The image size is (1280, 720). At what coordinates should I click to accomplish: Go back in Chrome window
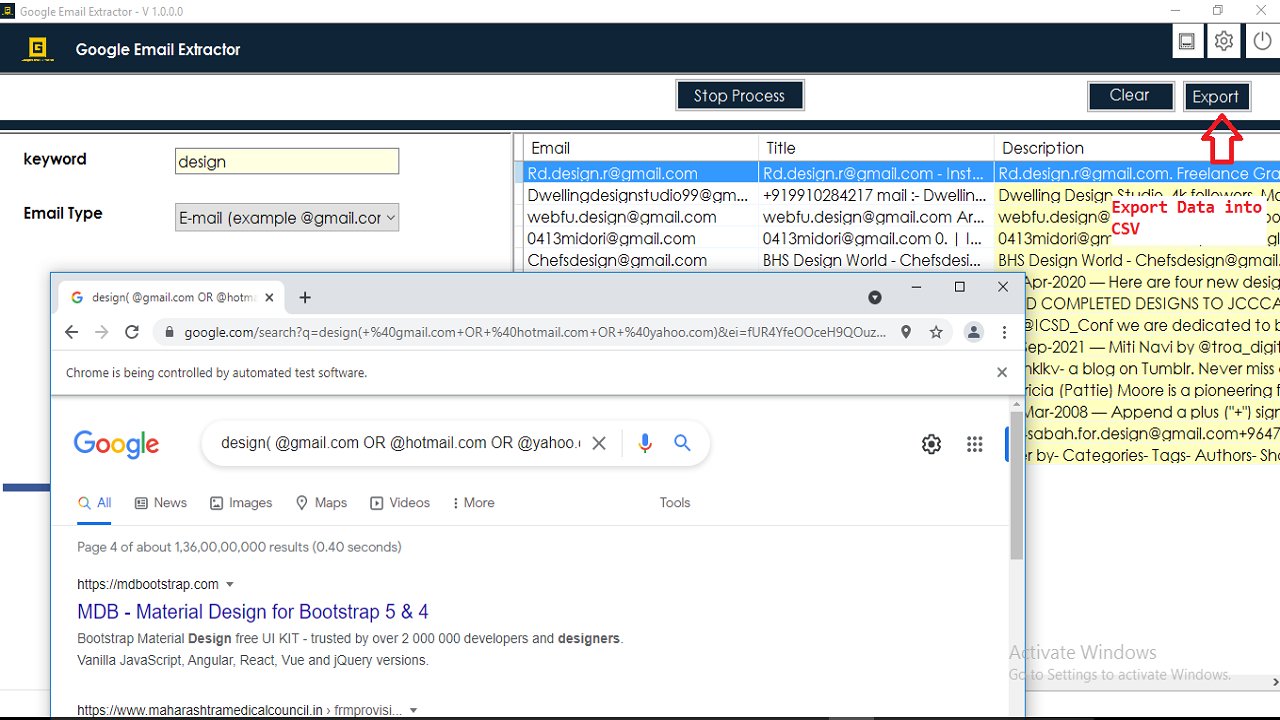[x=71, y=332]
